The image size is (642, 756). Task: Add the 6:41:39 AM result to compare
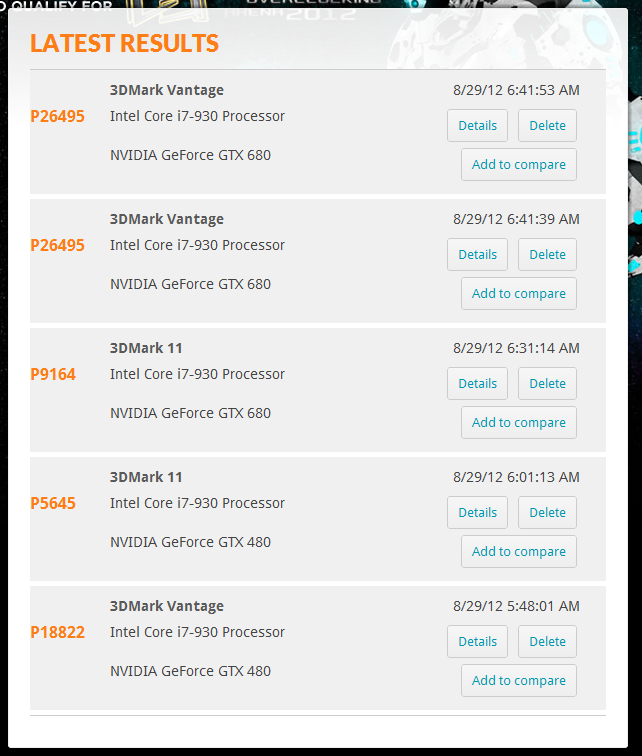(x=519, y=293)
